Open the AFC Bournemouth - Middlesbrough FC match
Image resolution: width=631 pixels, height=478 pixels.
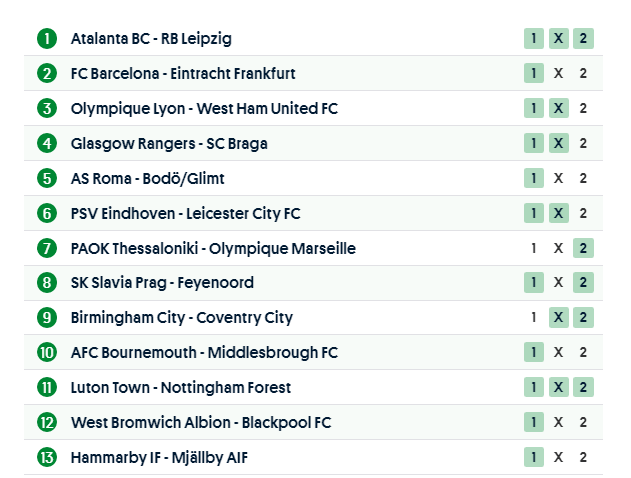click(204, 352)
